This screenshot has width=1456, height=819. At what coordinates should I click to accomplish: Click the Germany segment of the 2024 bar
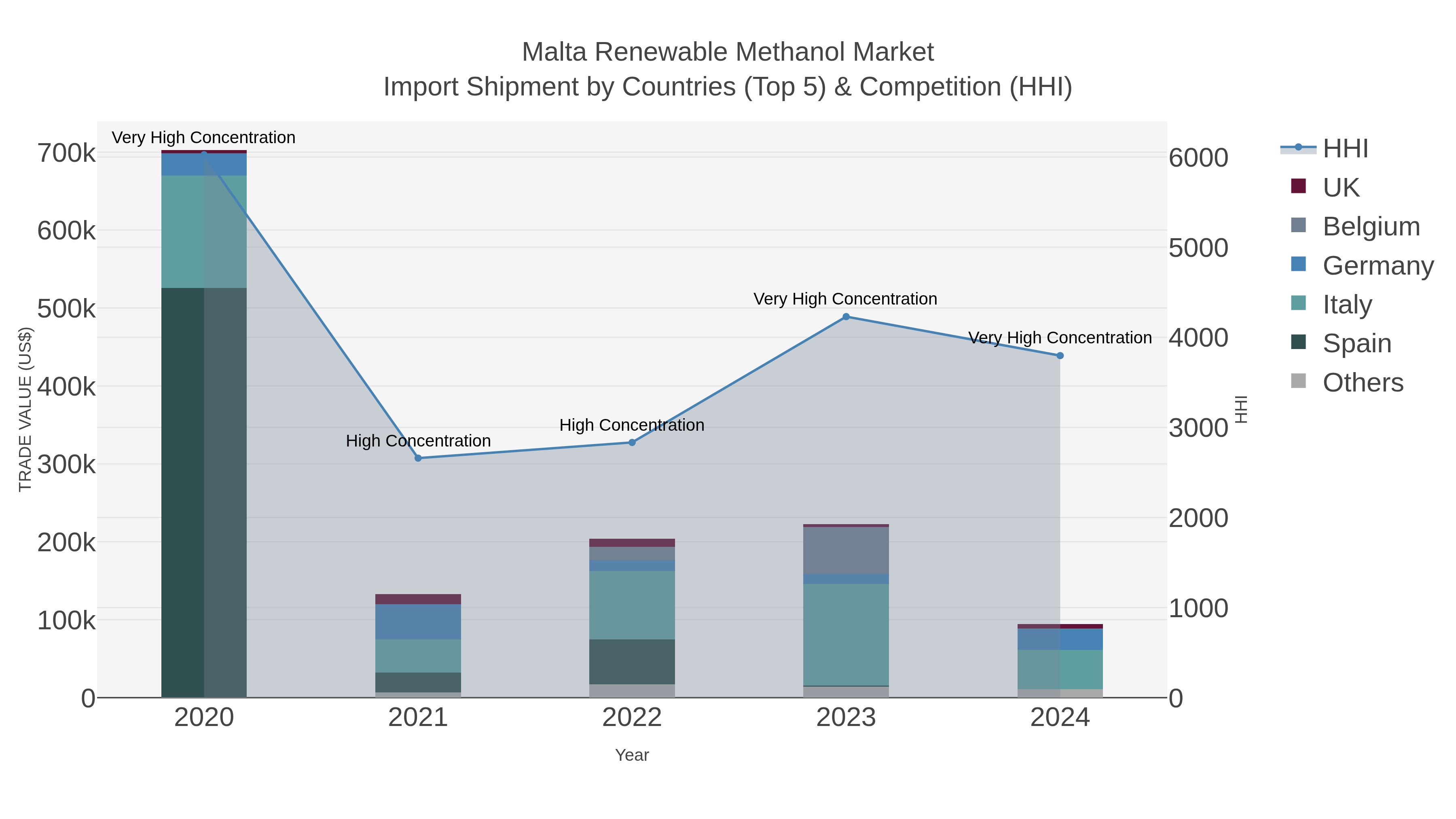point(1060,639)
